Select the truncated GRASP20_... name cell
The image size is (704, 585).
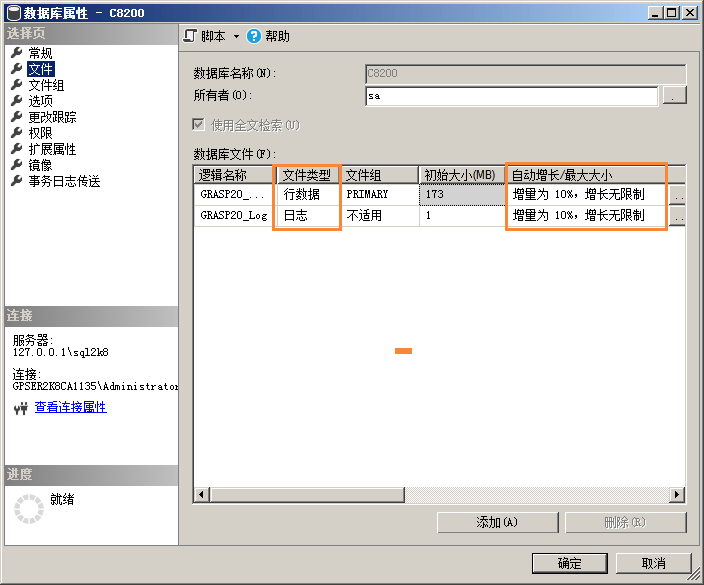(x=233, y=195)
